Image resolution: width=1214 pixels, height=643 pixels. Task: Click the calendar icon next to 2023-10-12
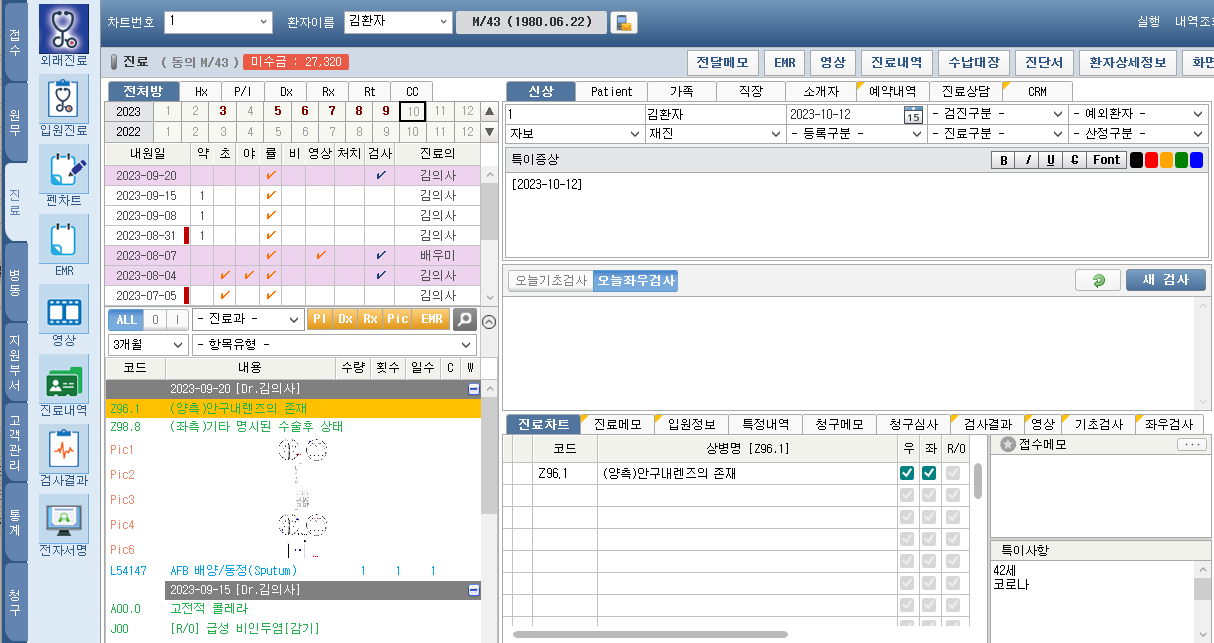(912, 114)
